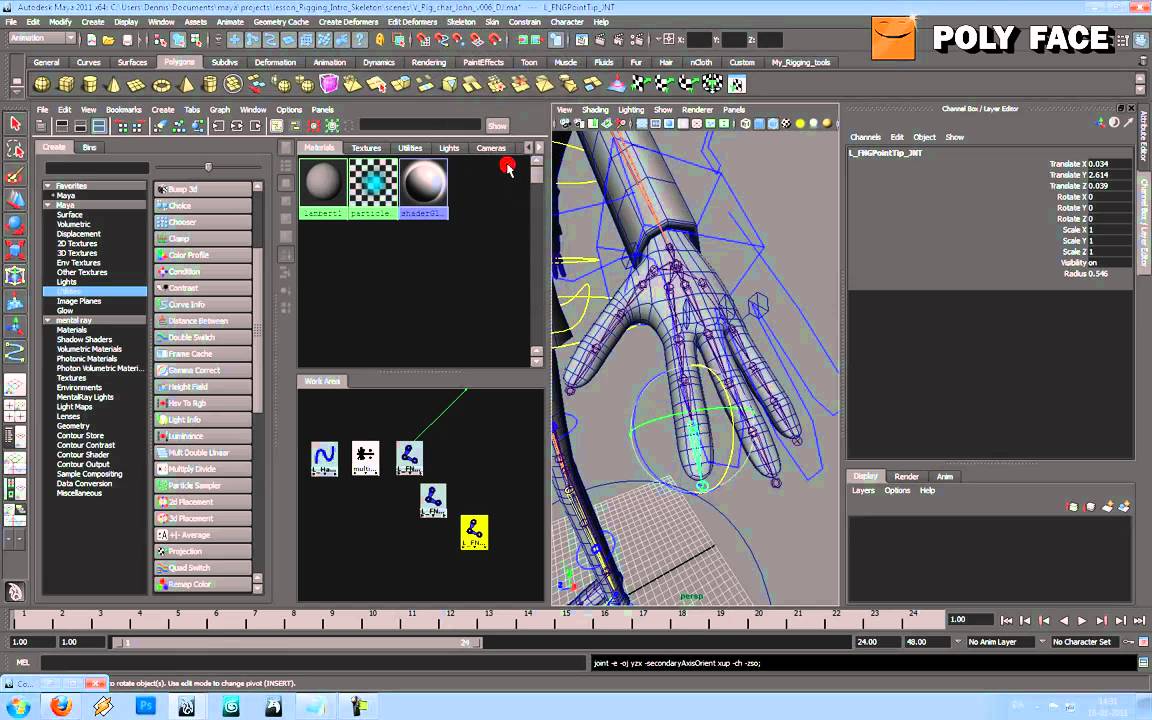Open the Render tab in Layer Editor

[x=906, y=476]
